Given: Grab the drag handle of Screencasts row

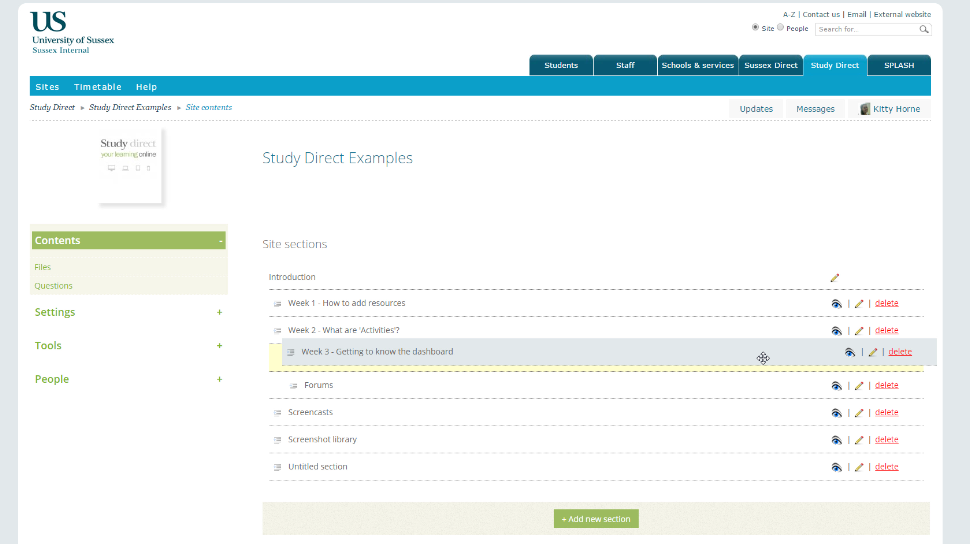Looking at the screenshot, I should [278, 413].
